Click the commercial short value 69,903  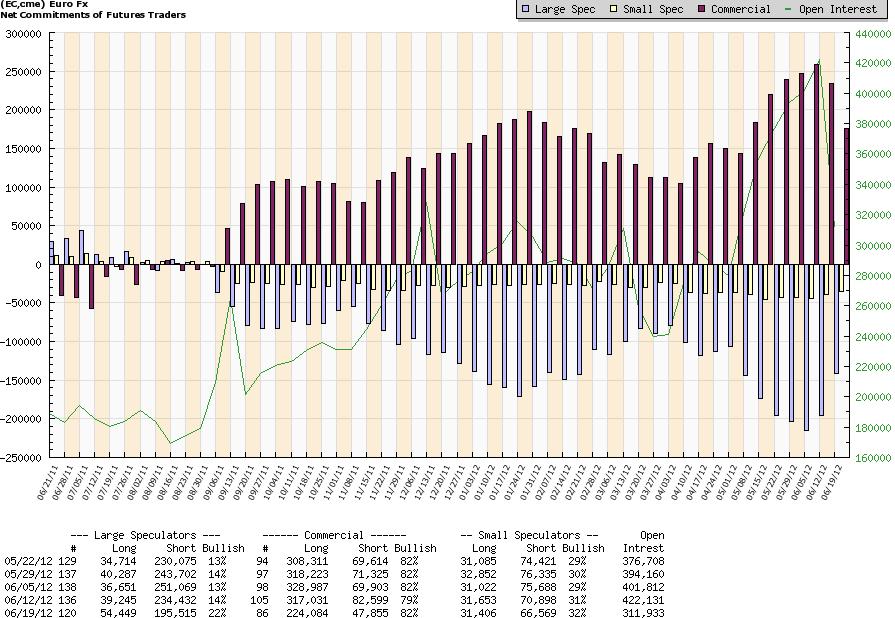pyautogui.click(x=370, y=587)
